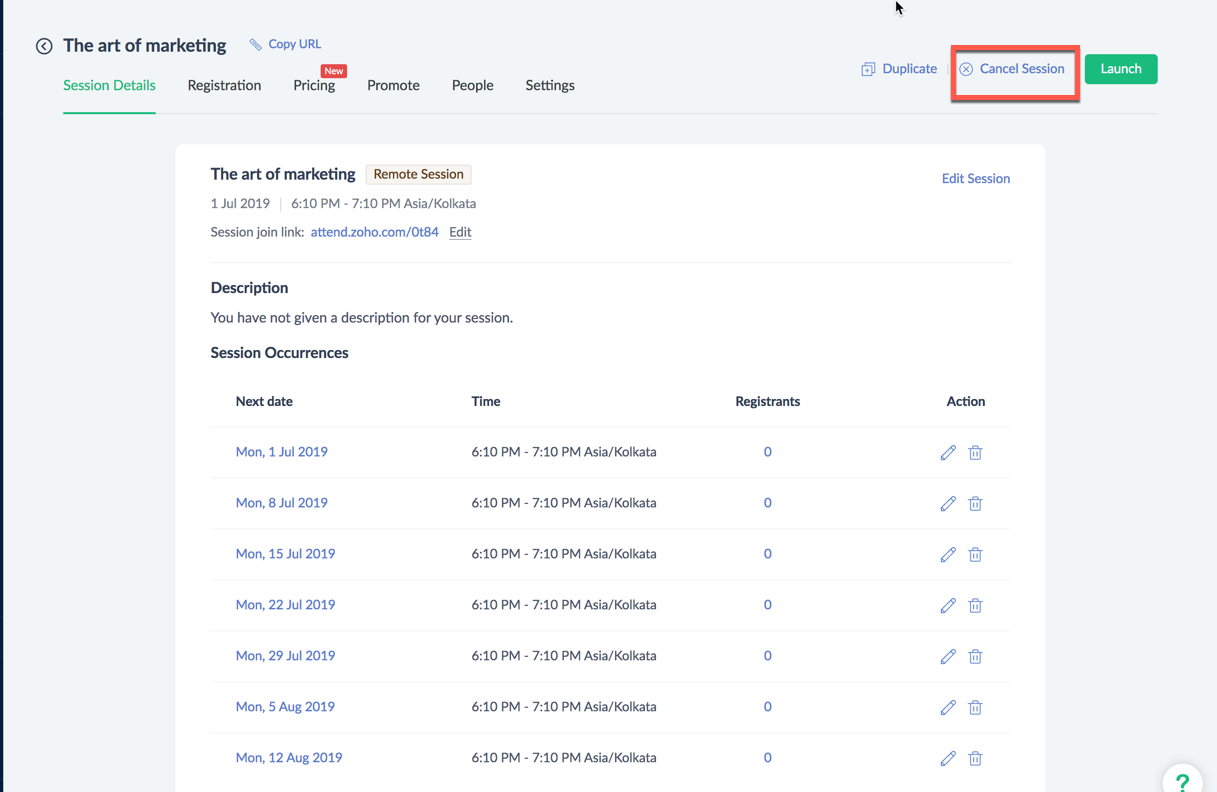This screenshot has width=1217, height=792.
Task: Delete the Mon, 22 Jul 2019 occurrence
Action: (975, 606)
